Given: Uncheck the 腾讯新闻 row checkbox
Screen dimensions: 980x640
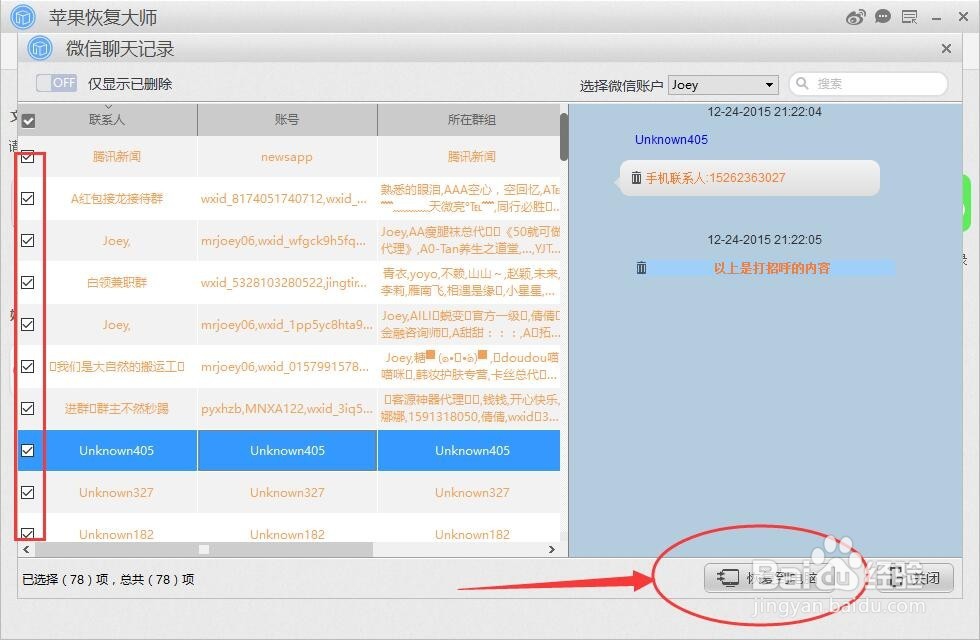Looking at the screenshot, I should (28, 157).
